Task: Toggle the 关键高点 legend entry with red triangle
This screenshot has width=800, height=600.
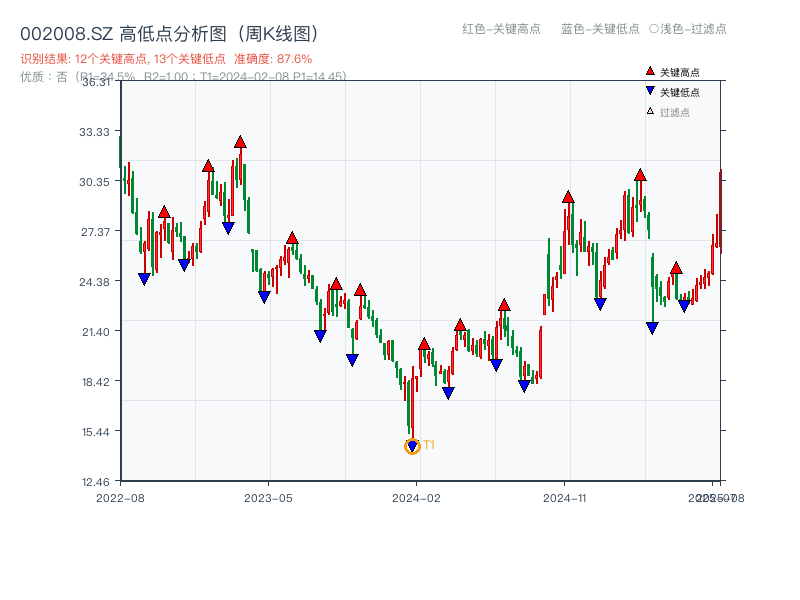Action: pyautogui.click(x=672, y=72)
